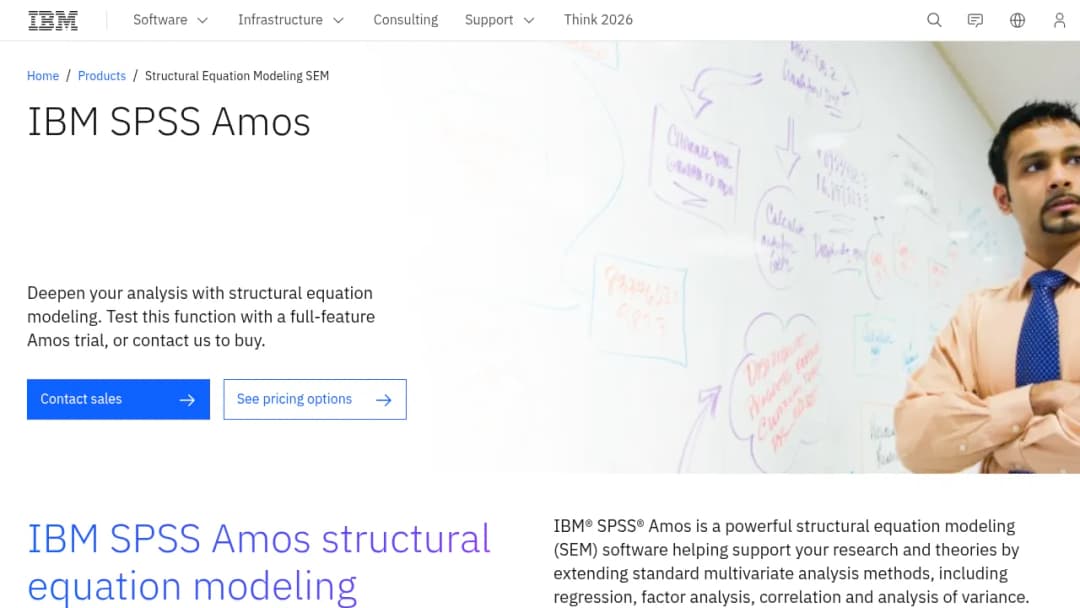The image size is (1080, 608).
Task: Open the globe region selector icon
Action: pyautogui.click(x=1017, y=20)
